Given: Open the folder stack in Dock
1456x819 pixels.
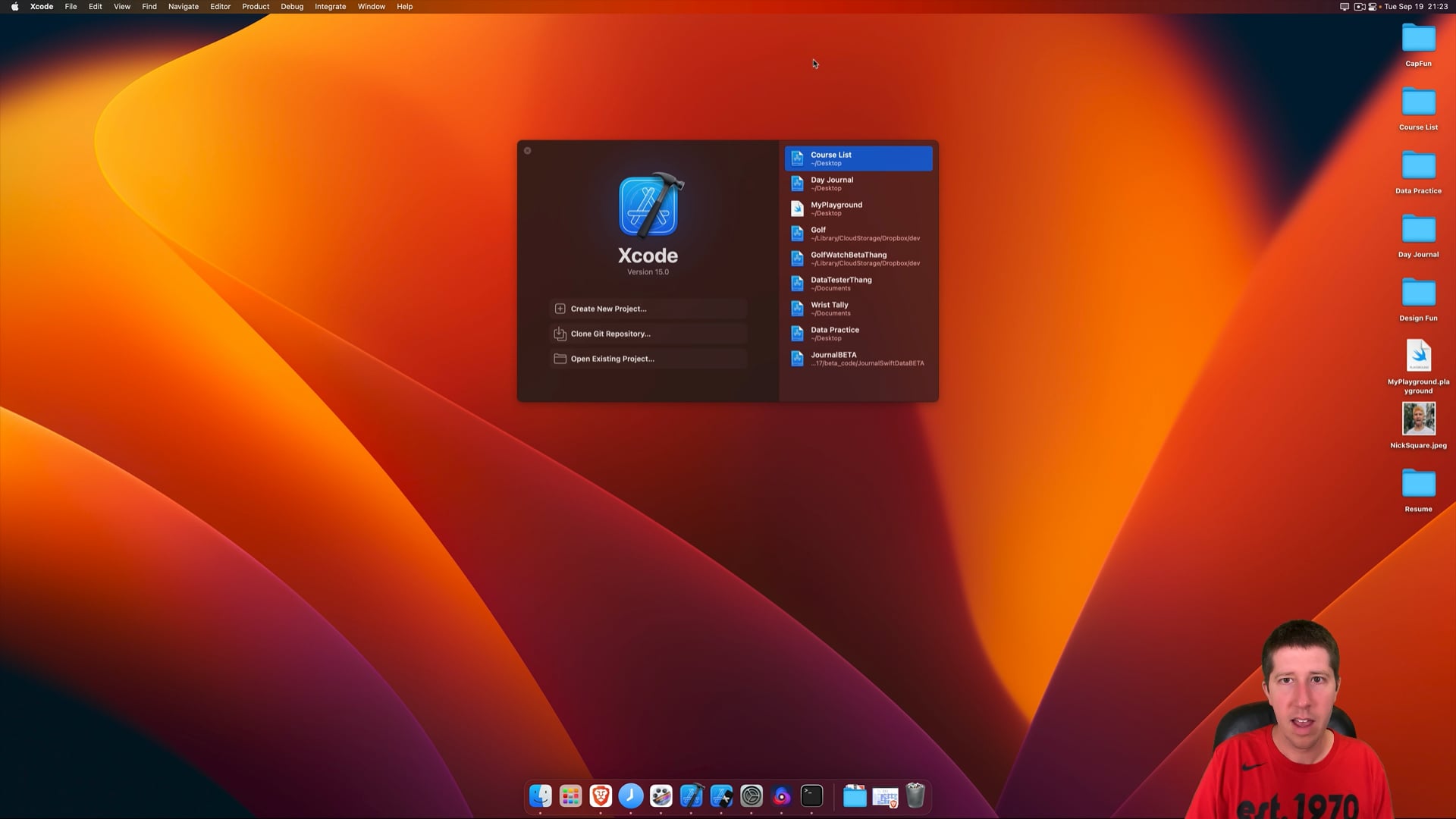Looking at the screenshot, I should [x=855, y=796].
